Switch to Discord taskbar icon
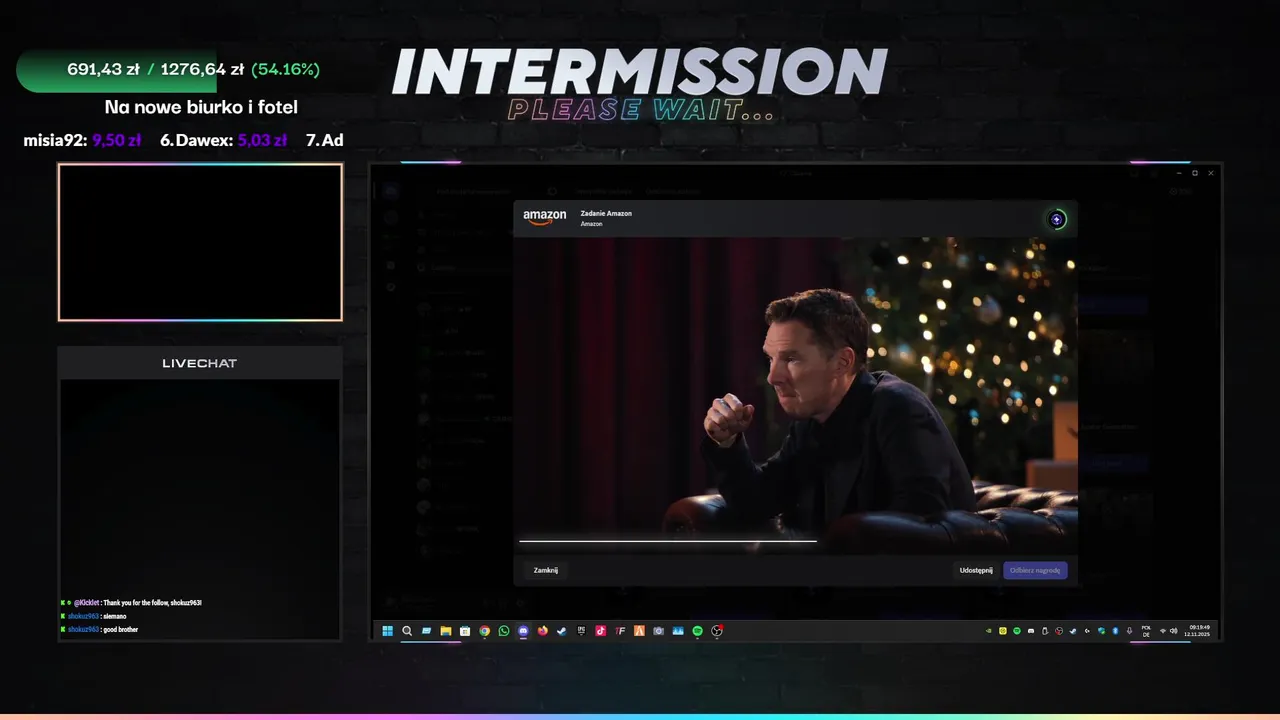Image resolution: width=1280 pixels, height=720 pixels. click(x=523, y=631)
